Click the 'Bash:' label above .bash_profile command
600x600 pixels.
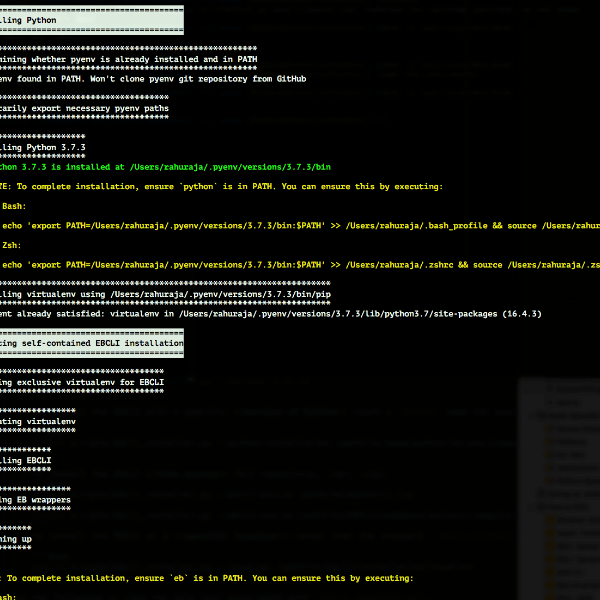pyautogui.click(x=14, y=205)
